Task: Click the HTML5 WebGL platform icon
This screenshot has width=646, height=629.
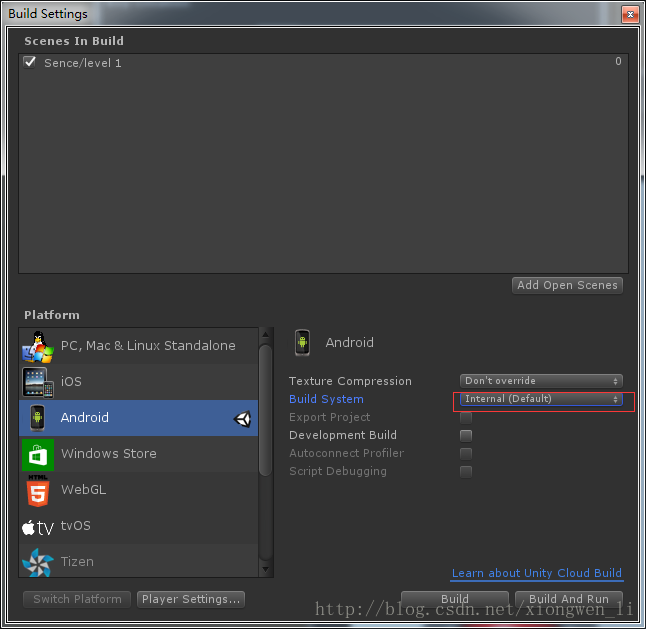Action: click(38, 490)
